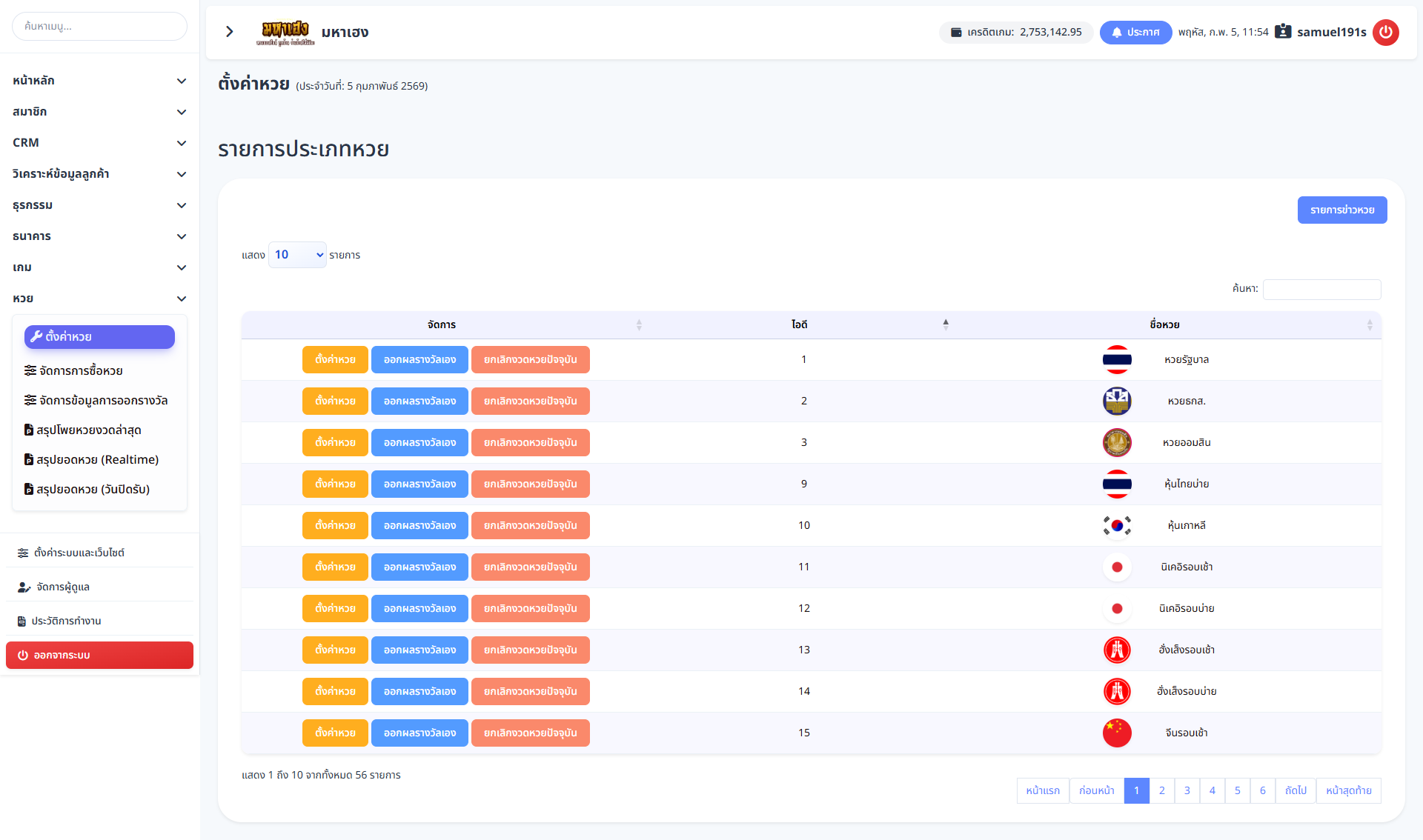Click the red power logout icon
The height and width of the screenshot is (840, 1423).
(x=1385, y=32)
